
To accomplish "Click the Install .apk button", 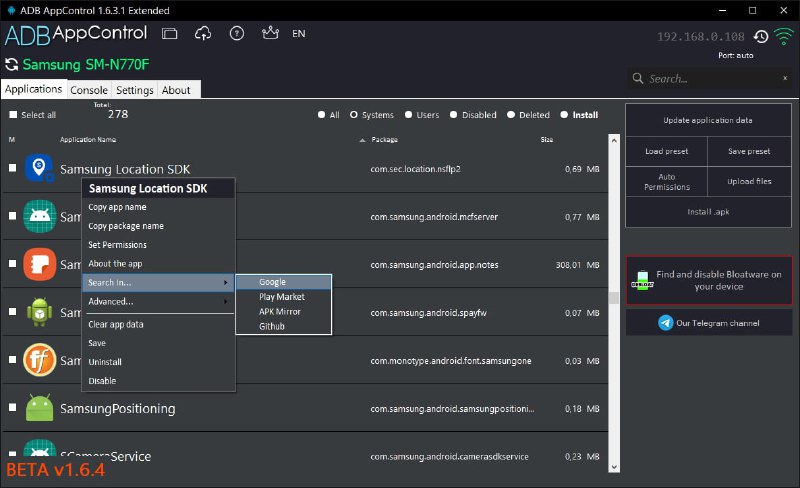I will pos(708,212).
